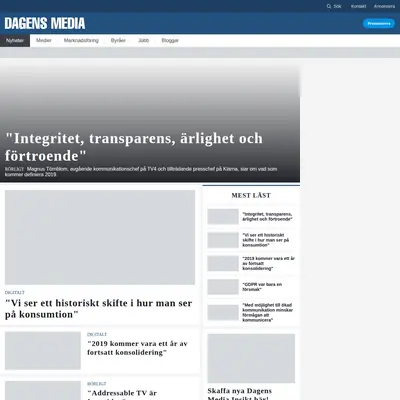The image size is (400, 400).
Task: Click Digitalt label above historiskt skifte headline
Action: coord(15,293)
